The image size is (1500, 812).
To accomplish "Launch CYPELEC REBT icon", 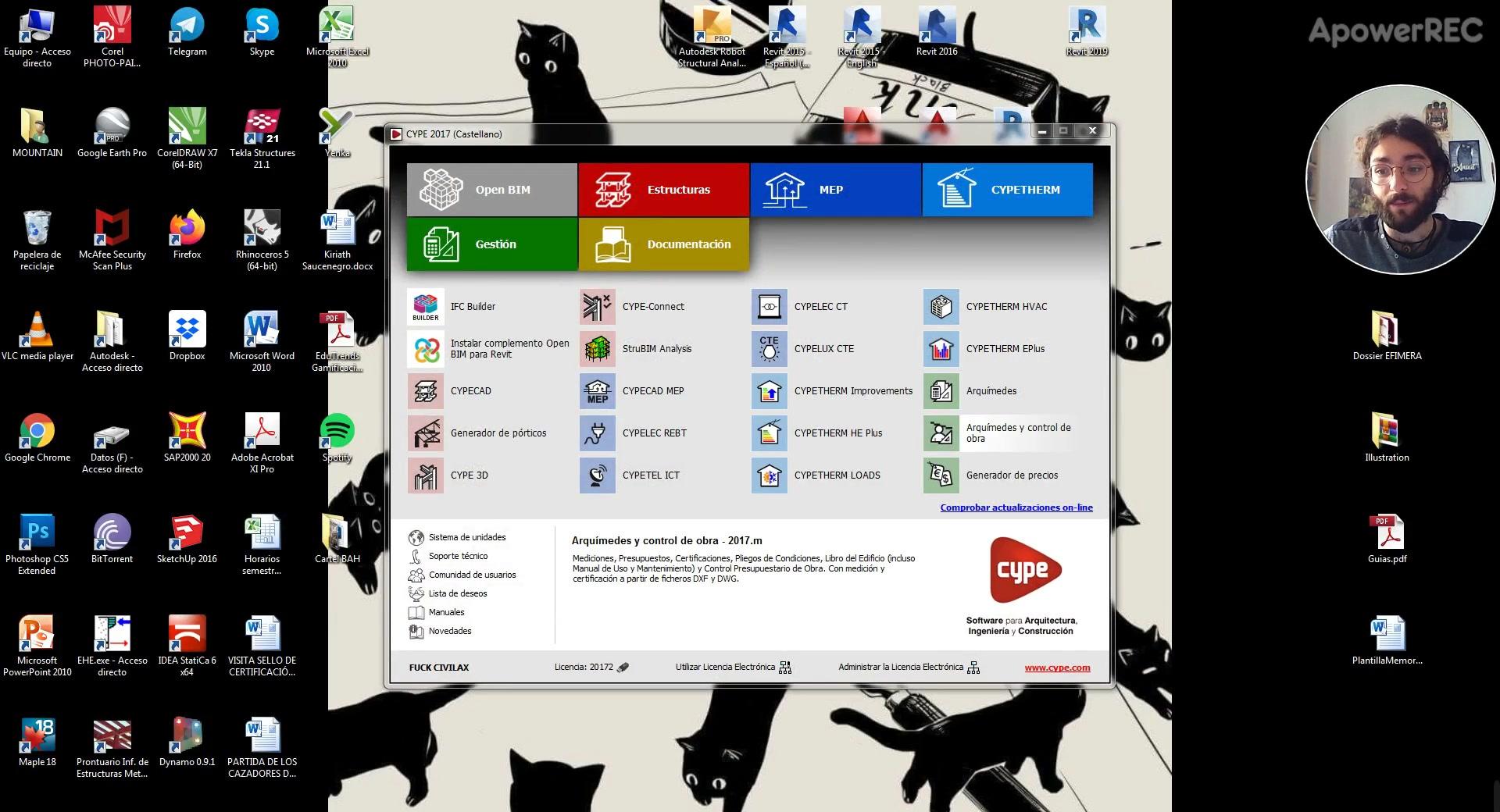I will tap(598, 433).
